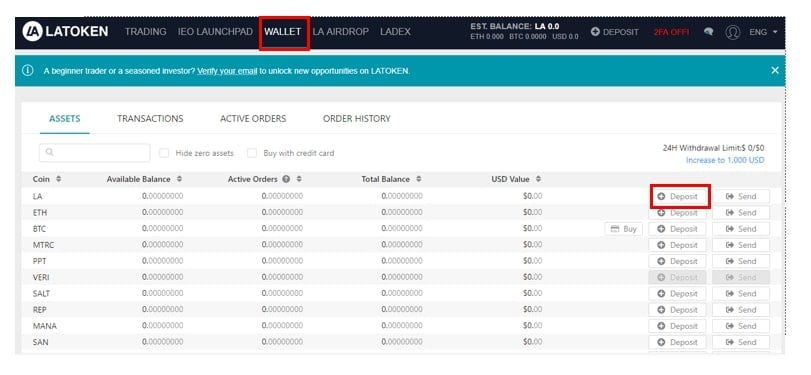Select the MANA coin name
This screenshot has height=375, width=811.
coord(44,326)
